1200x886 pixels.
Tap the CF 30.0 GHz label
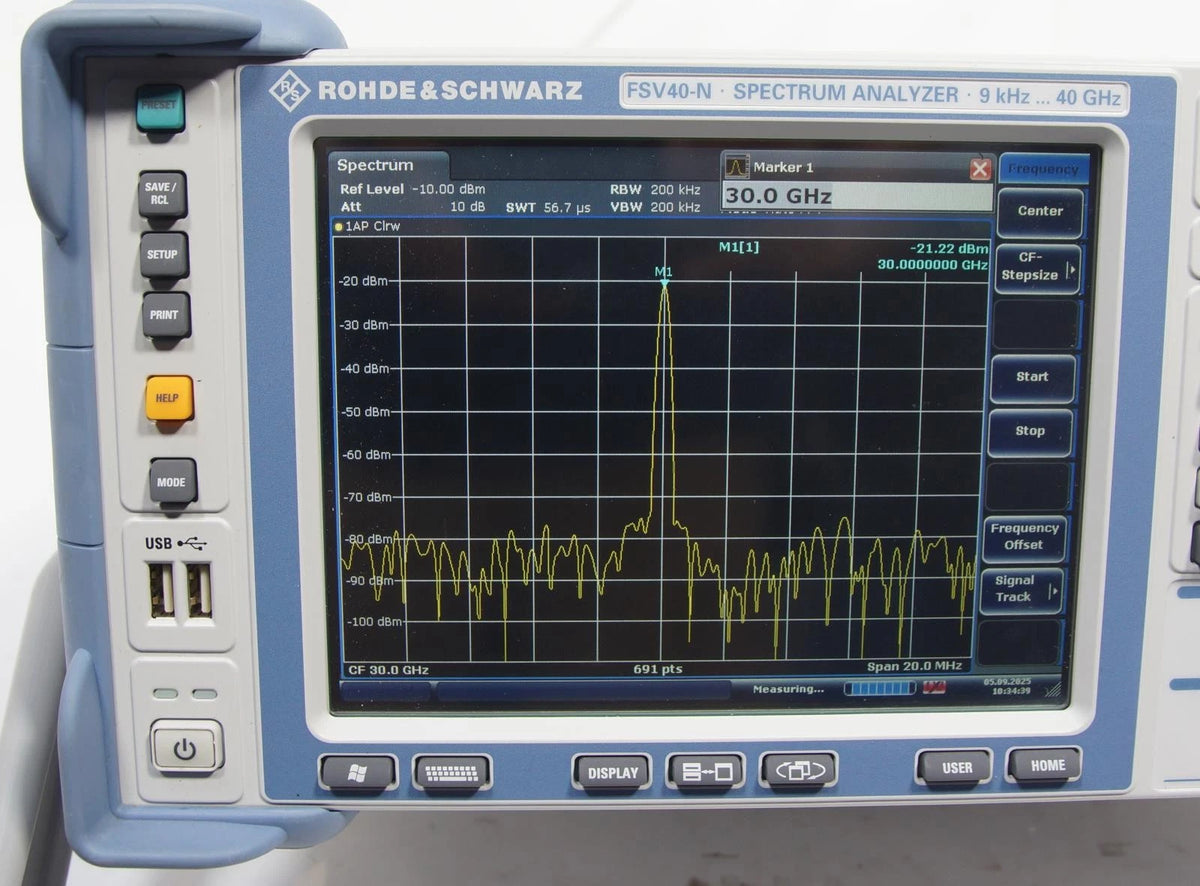[388, 669]
